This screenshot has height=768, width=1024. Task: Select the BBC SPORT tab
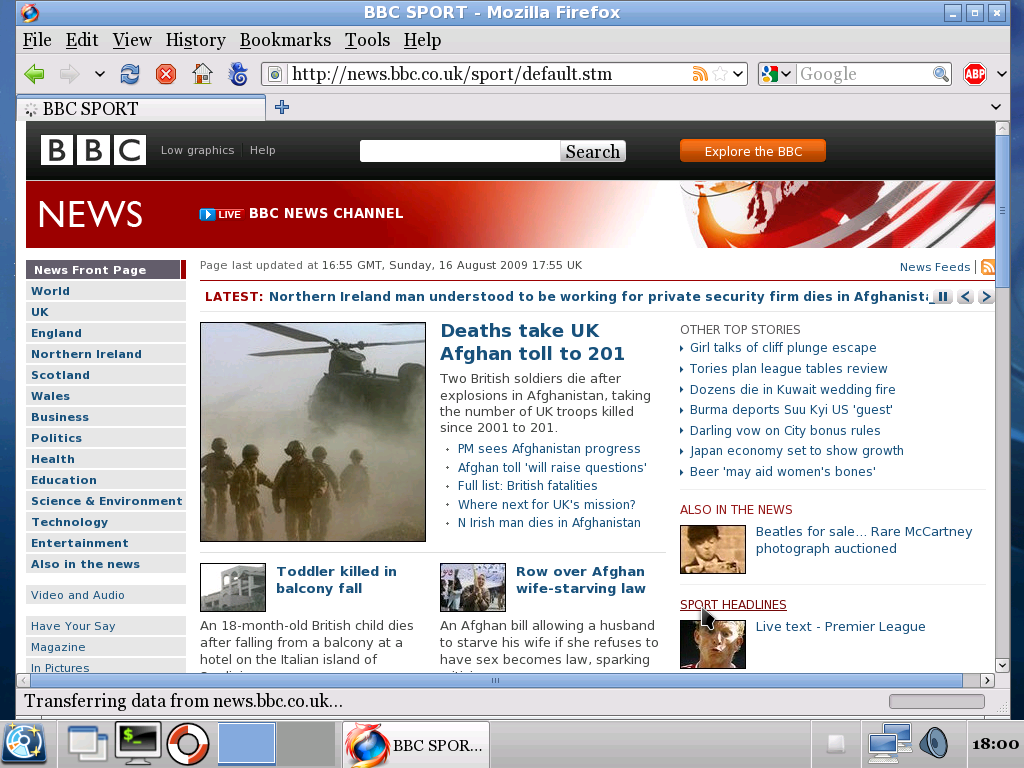click(141, 108)
